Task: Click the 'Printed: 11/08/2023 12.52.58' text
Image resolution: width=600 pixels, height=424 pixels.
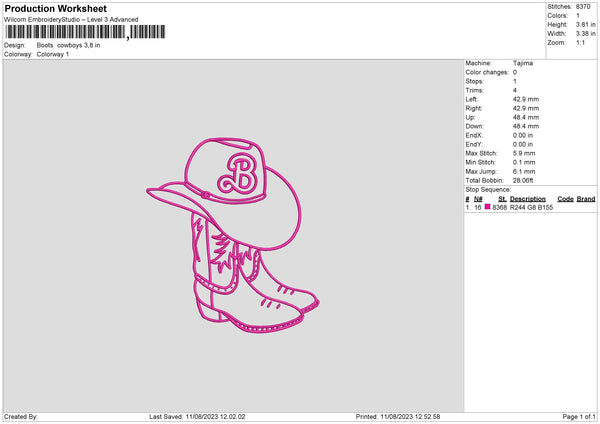Action: tap(398, 416)
